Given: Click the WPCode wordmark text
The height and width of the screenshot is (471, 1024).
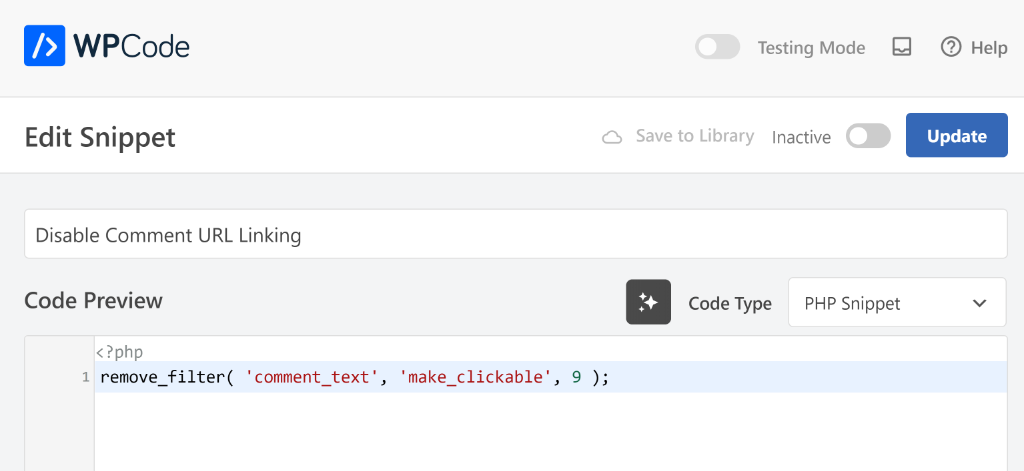Looking at the screenshot, I should [131, 46].
